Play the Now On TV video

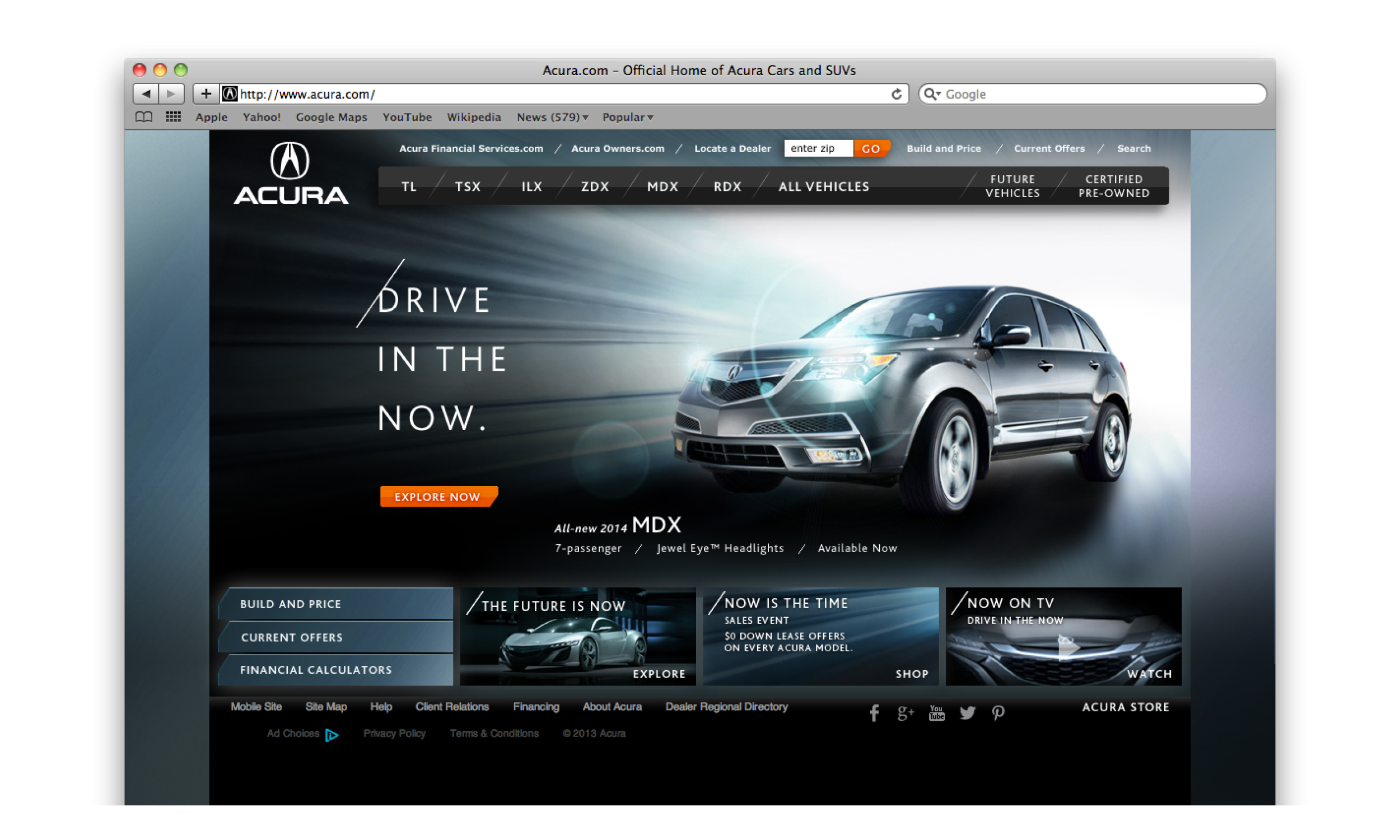[1067, 646]
